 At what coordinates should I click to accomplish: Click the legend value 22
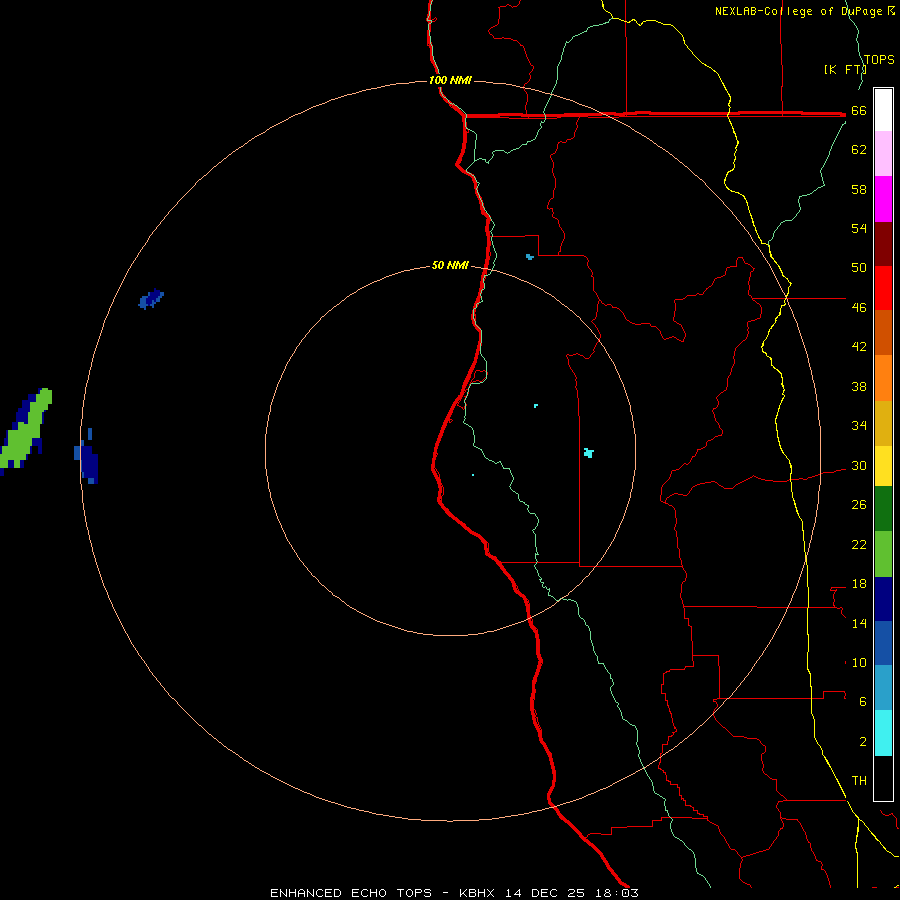859,544
